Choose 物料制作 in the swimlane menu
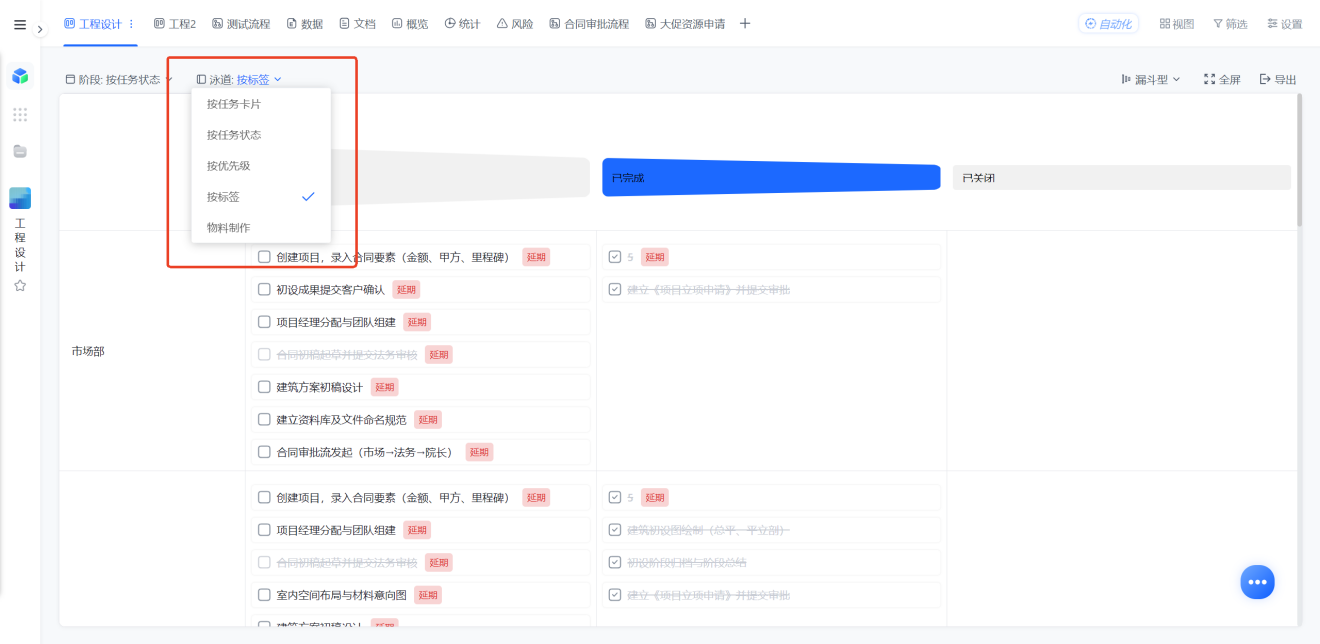 261,228
